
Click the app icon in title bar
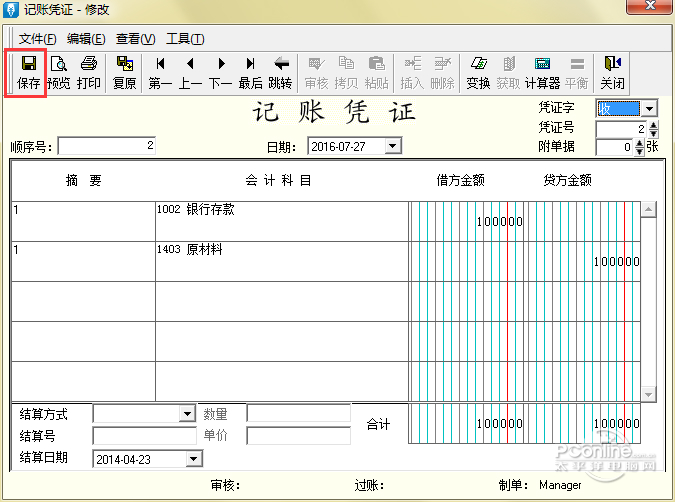point(11,10)
